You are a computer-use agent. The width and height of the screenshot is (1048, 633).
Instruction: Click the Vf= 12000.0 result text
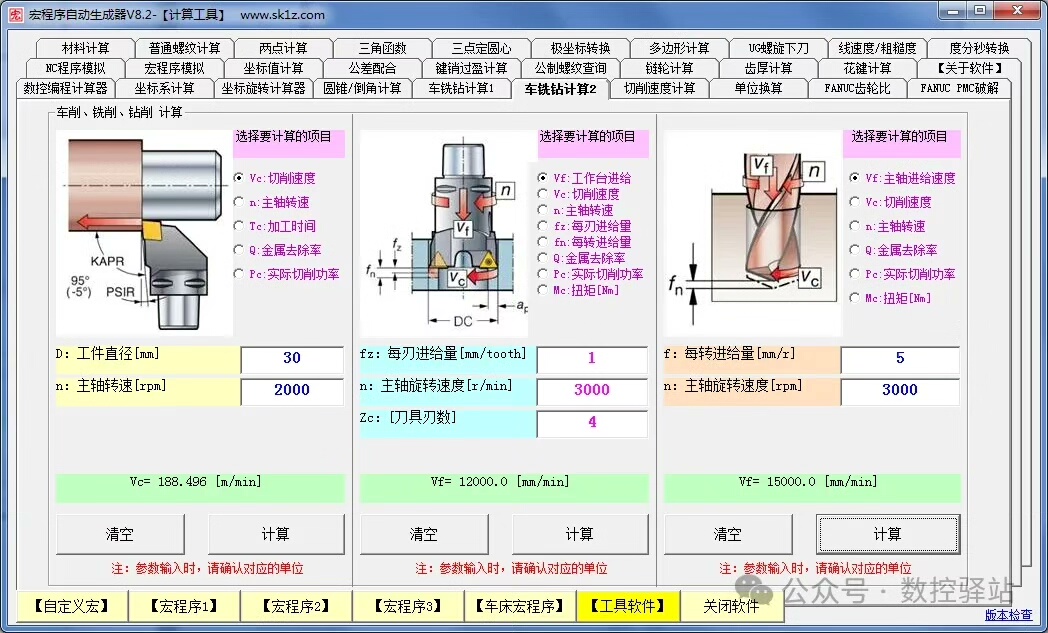500,482
